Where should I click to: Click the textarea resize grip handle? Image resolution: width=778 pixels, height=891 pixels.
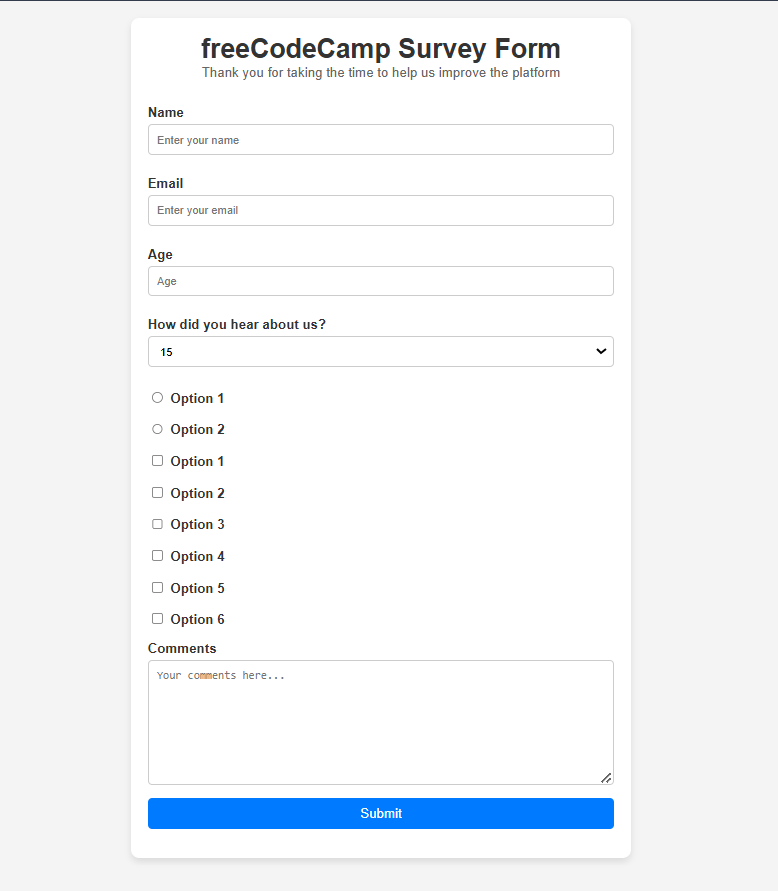(606, 777)
